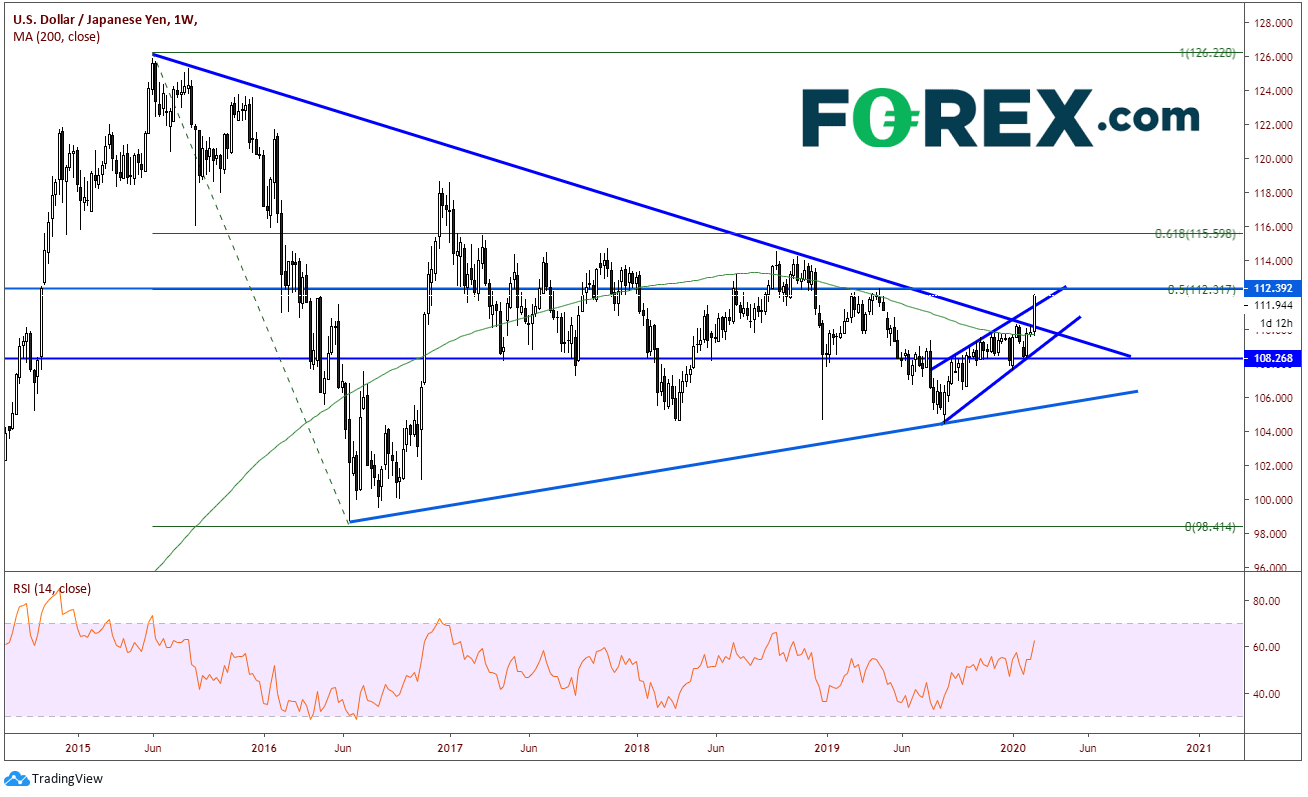
Task: Click the 124.000 price axis tick
Action: coord(1273,91)
